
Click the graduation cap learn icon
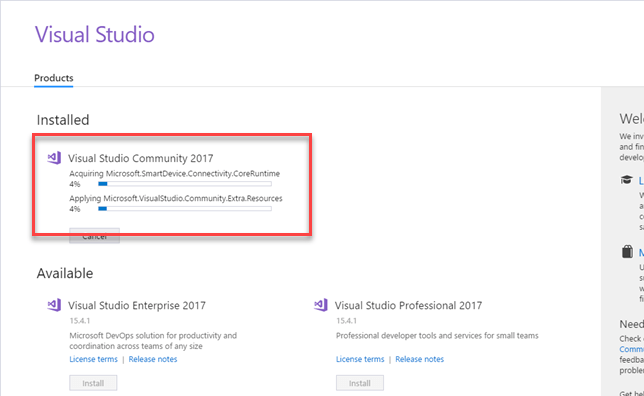(626, 180)
